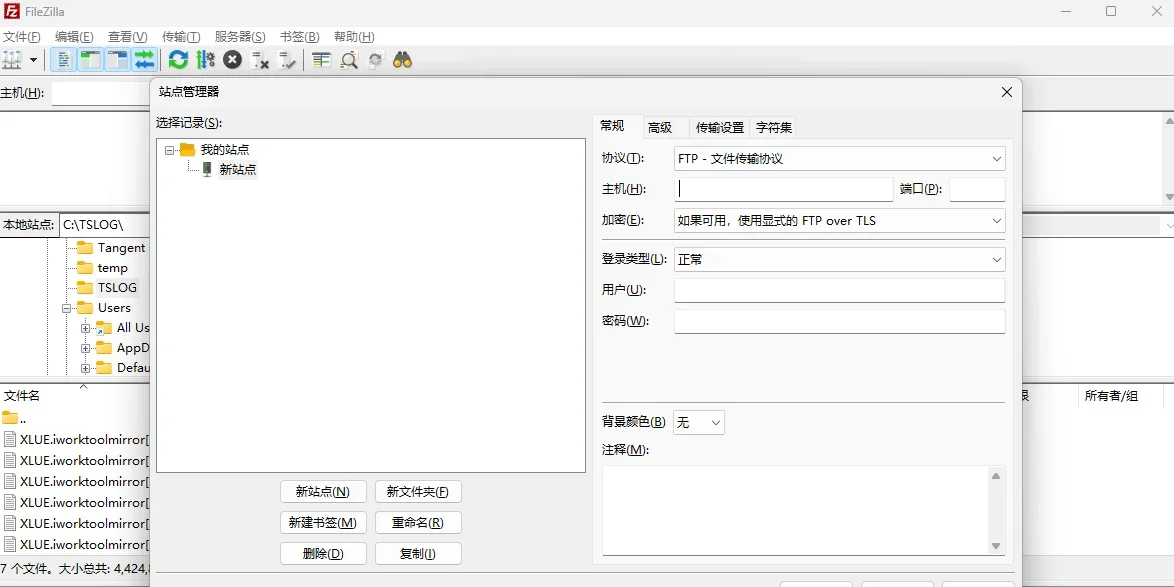
Task: Open the 服务器 menu
Action: tap(240, 37)
